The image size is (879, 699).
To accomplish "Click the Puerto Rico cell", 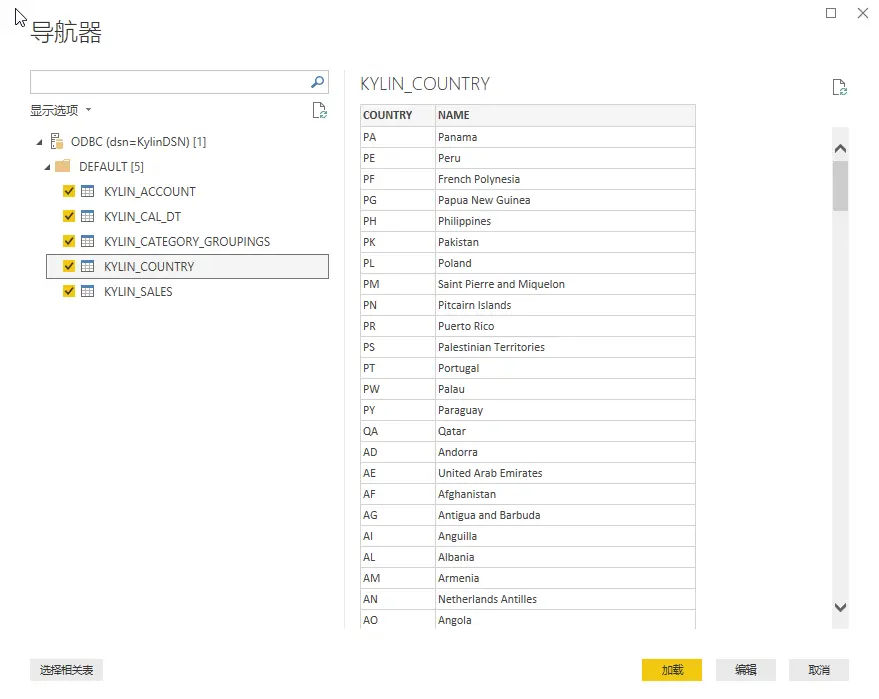I will point(565,326).
